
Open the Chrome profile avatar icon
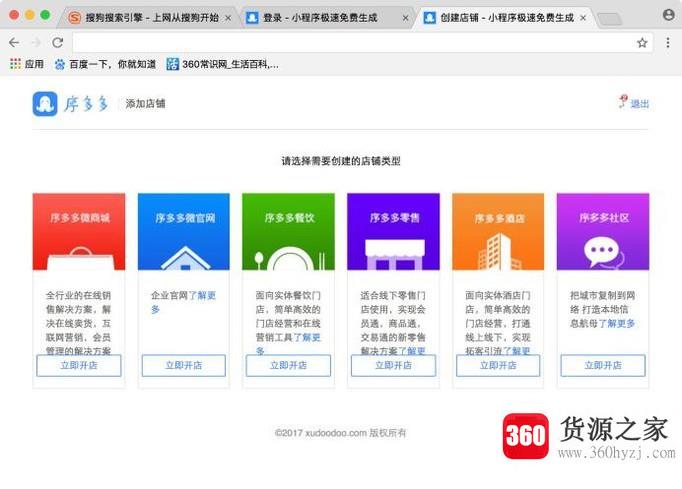click(669, 15)
